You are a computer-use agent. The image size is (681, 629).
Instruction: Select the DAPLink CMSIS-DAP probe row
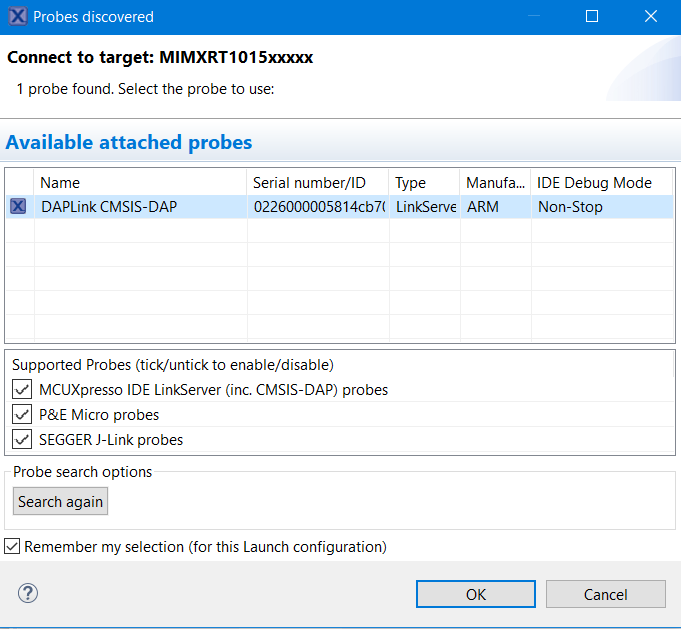[140, 207]
